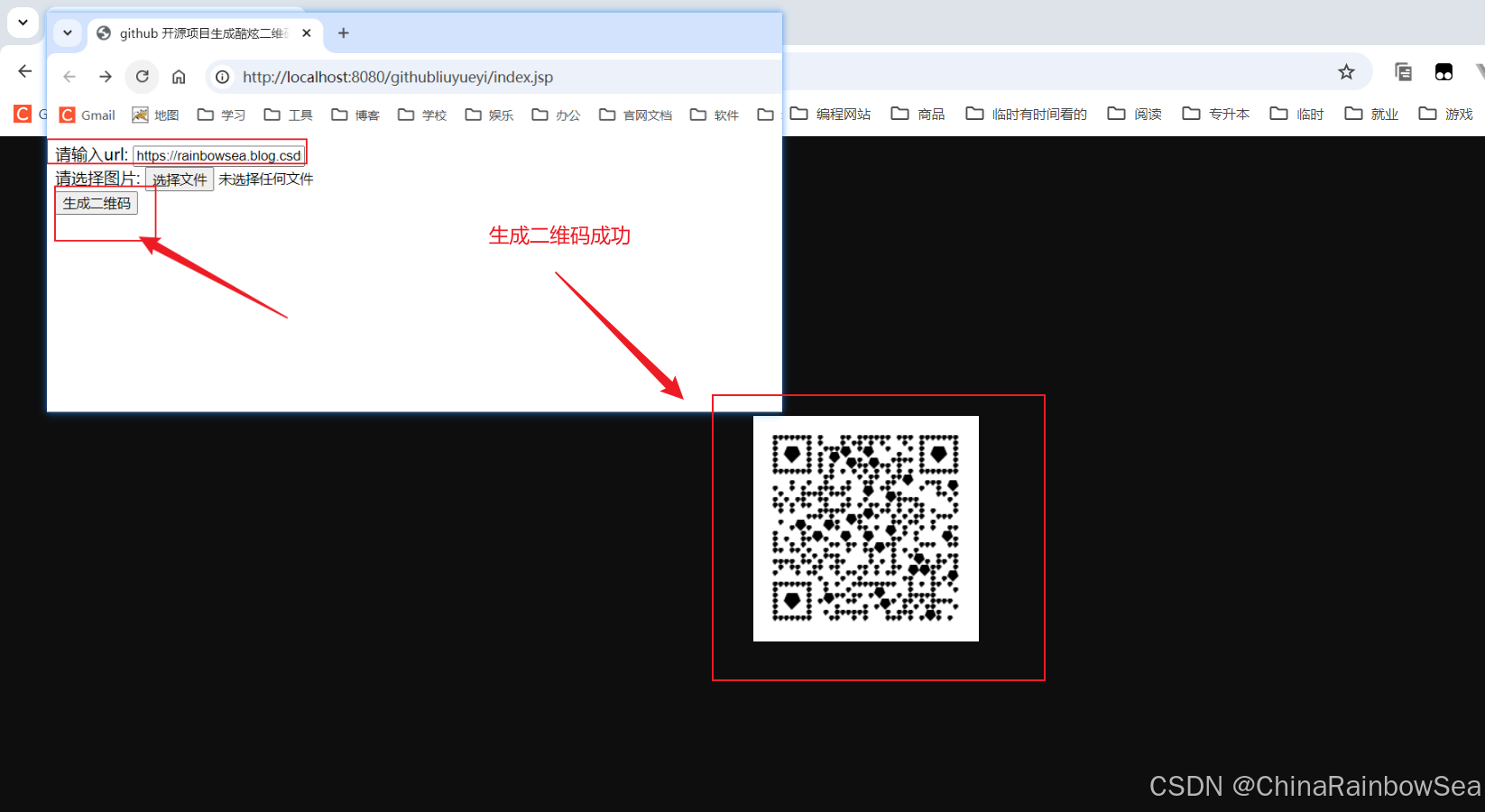
Task: Click the 生成二维码 button
Action: coord(97,203)
